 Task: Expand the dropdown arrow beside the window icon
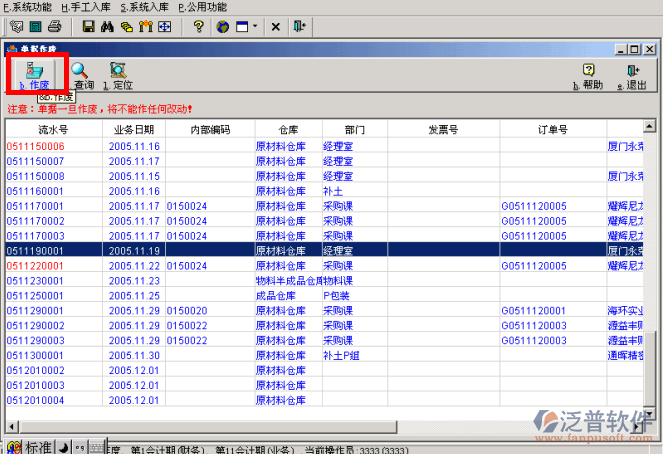click(256, 26)
